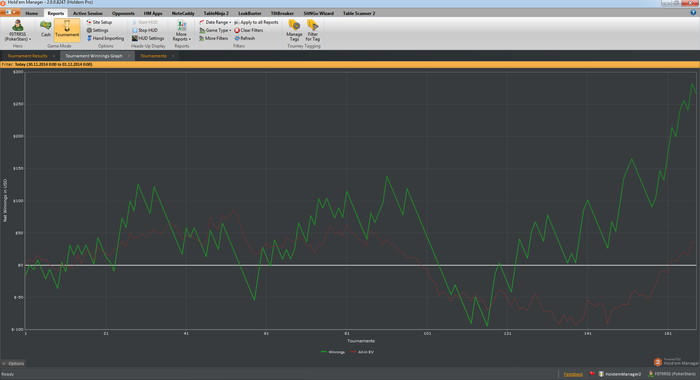Select the Tournament game mode icon
The width and height of the screenshot is (700, 380).
(x=67, y=29)
